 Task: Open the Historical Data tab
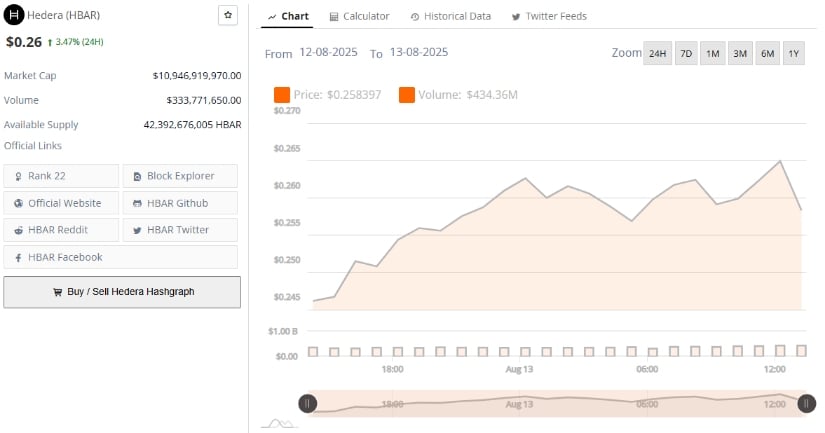point(450,16)
